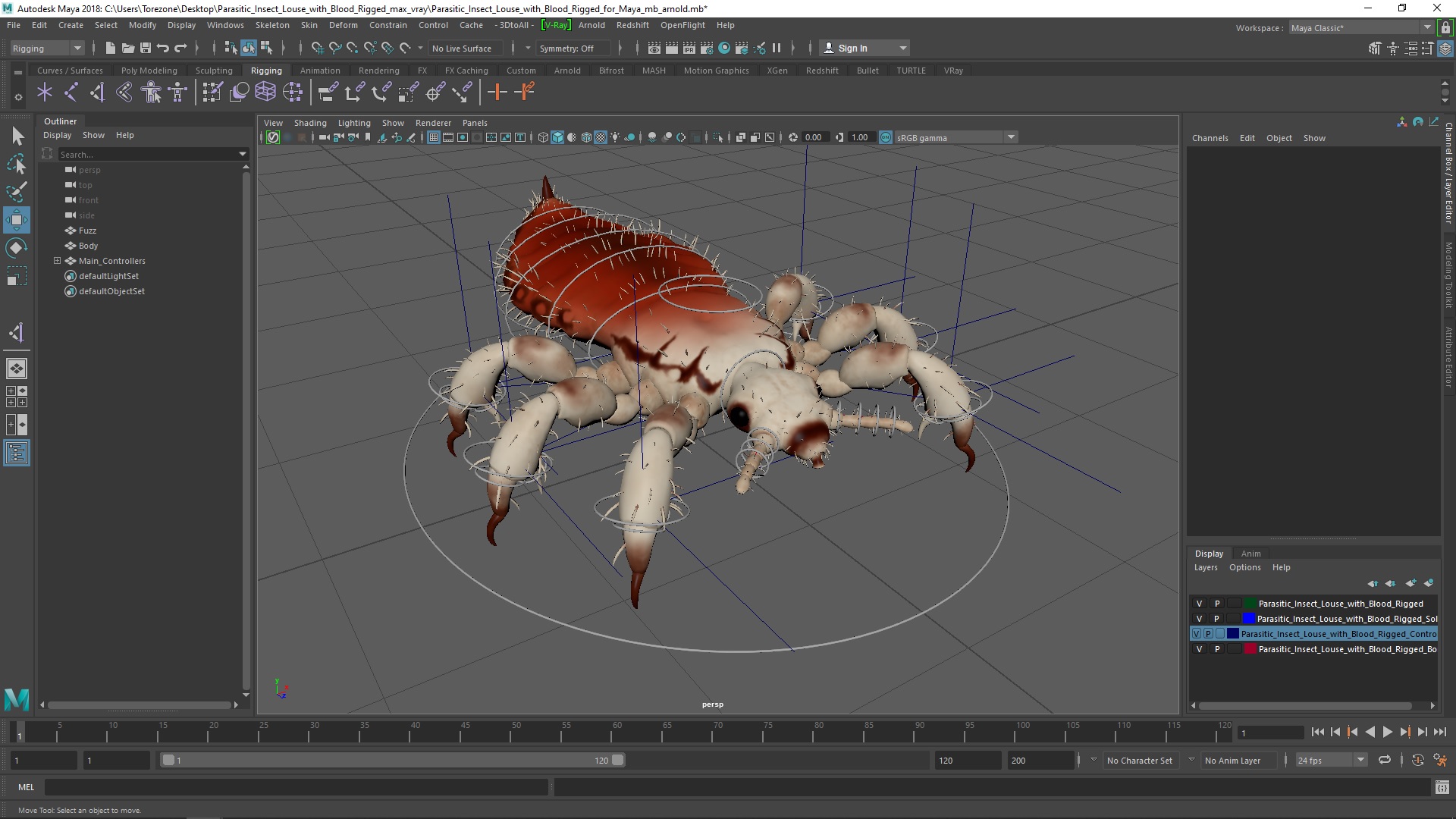
Task: Select the Move tool in toolbox
Action: 17,220
